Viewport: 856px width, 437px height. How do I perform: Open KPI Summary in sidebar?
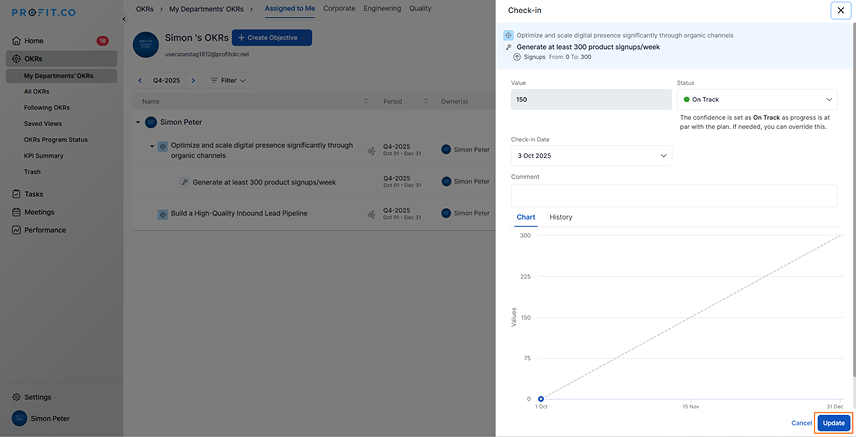tap(44, 156)
